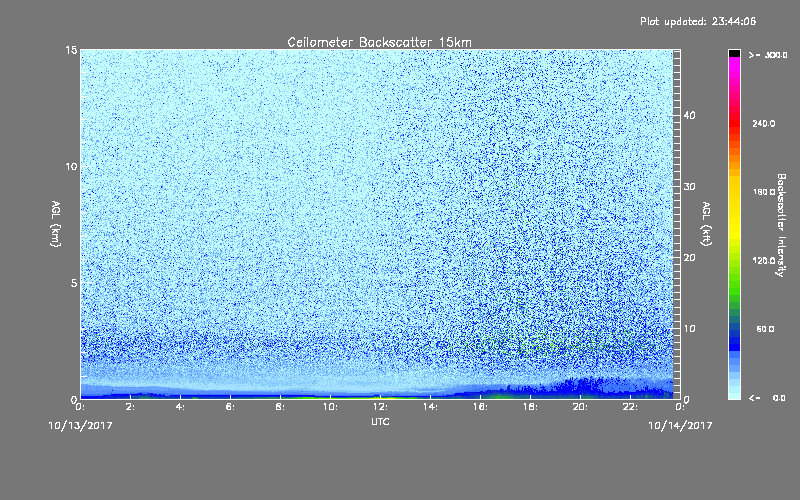Click the 6: hour tick label
The image size is (800, 500).
231,407
